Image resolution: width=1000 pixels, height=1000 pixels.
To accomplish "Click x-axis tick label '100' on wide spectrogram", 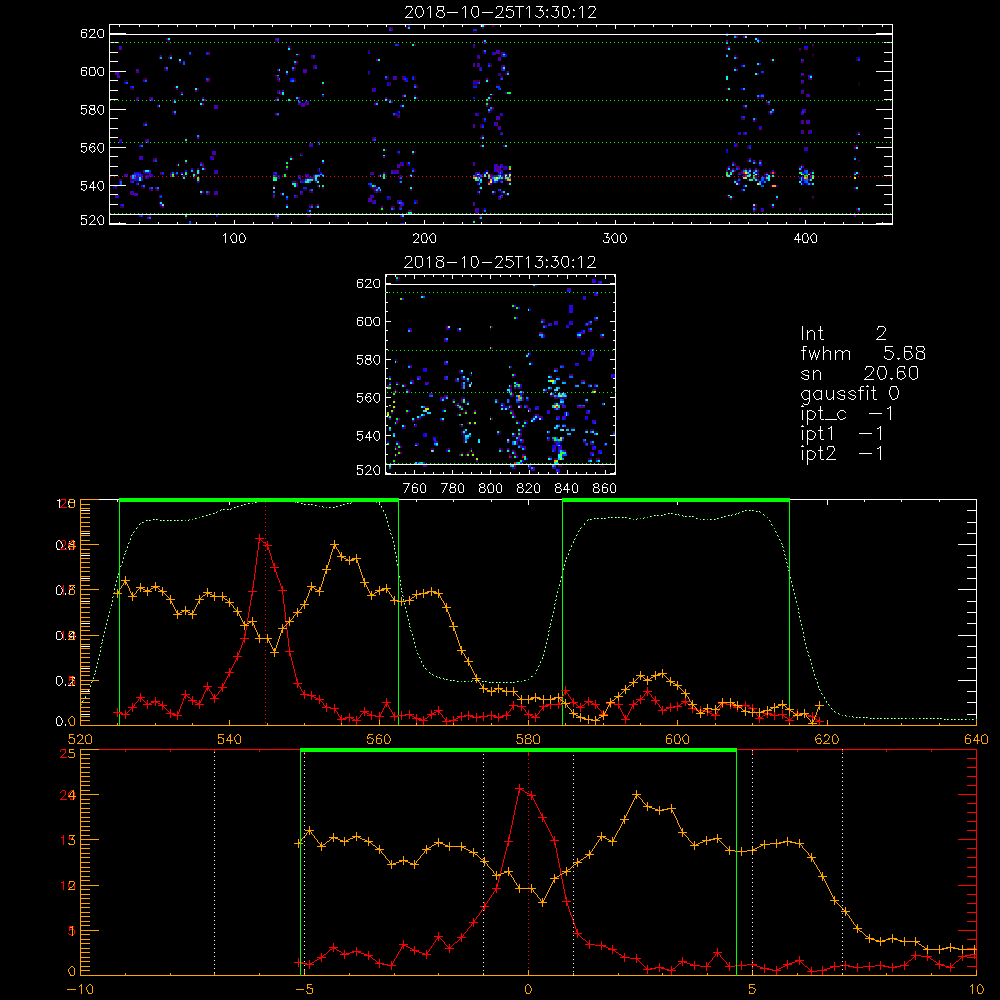I will [x=234, y=239].
